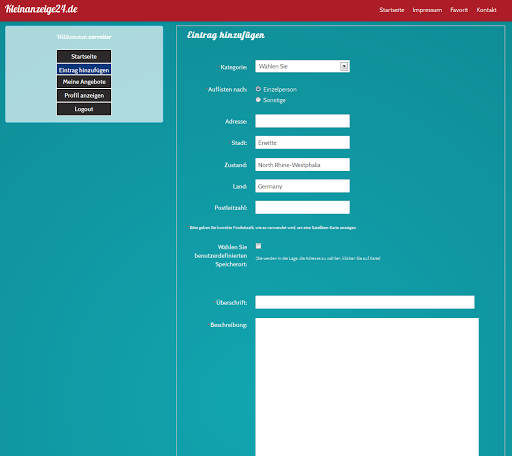Image resolution: width=512 pixels, height=456 pixels.
Task: Select the Sonstige radio option
Action: point(258,100)
